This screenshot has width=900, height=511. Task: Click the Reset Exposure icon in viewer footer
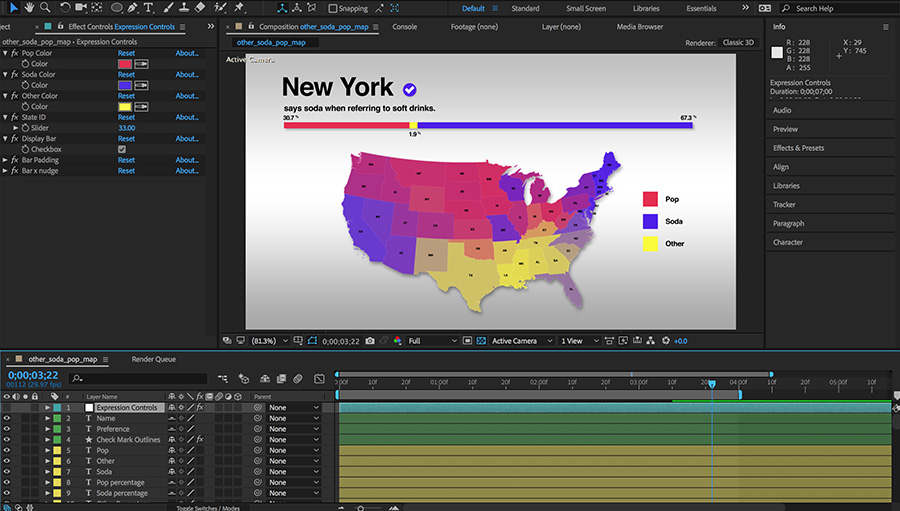pos(666,341)
